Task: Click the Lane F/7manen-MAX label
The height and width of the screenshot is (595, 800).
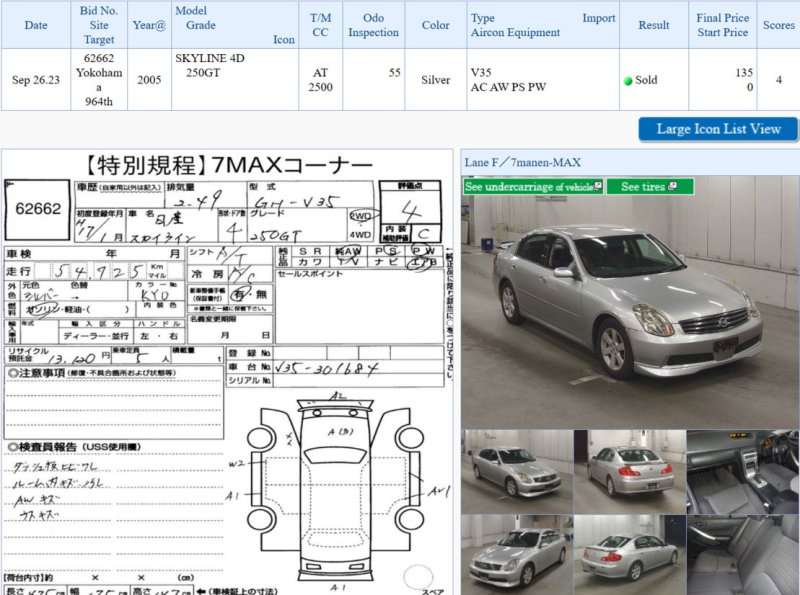Action: [x=523, y=162]
